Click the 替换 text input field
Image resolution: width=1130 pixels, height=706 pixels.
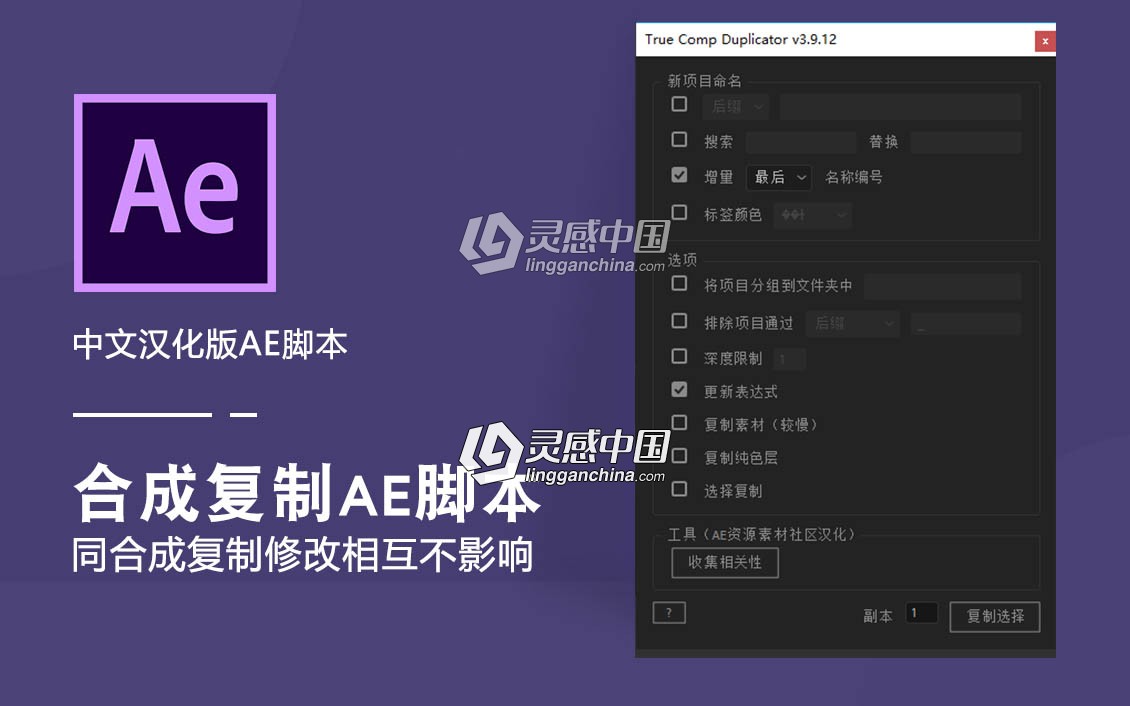[x=966, y=142]
